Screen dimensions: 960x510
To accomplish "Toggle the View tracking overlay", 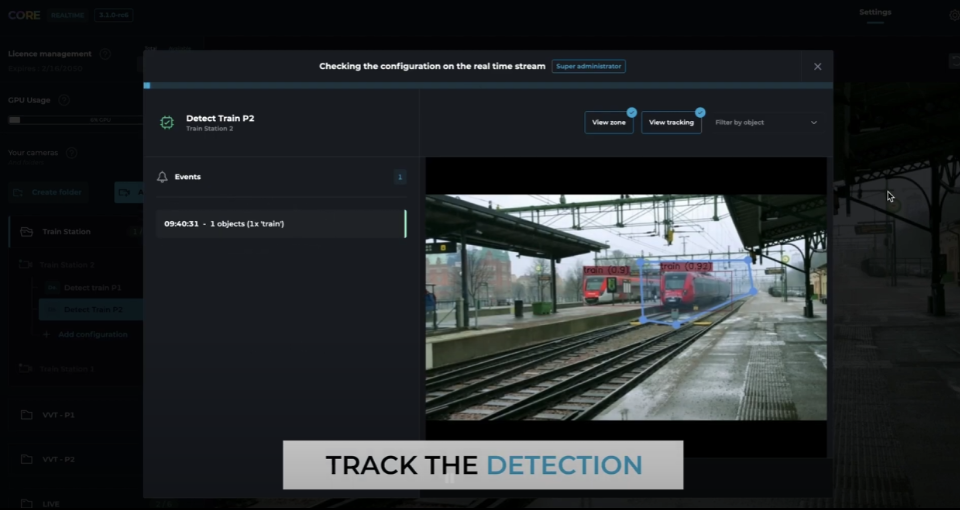I will click(671, 122).
